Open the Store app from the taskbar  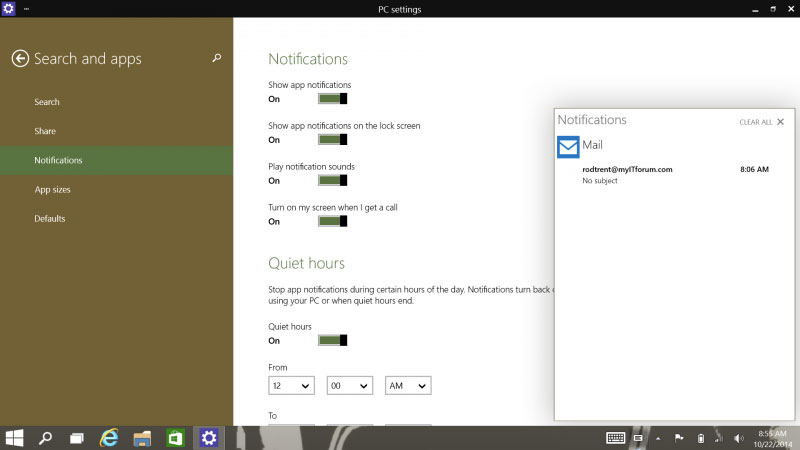pos(175,437)
